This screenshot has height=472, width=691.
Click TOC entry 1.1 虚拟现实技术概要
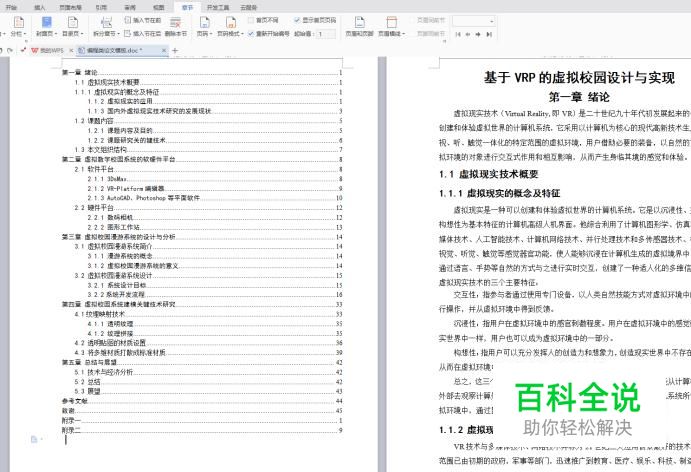pyautogui.click(x=208, y=82)
